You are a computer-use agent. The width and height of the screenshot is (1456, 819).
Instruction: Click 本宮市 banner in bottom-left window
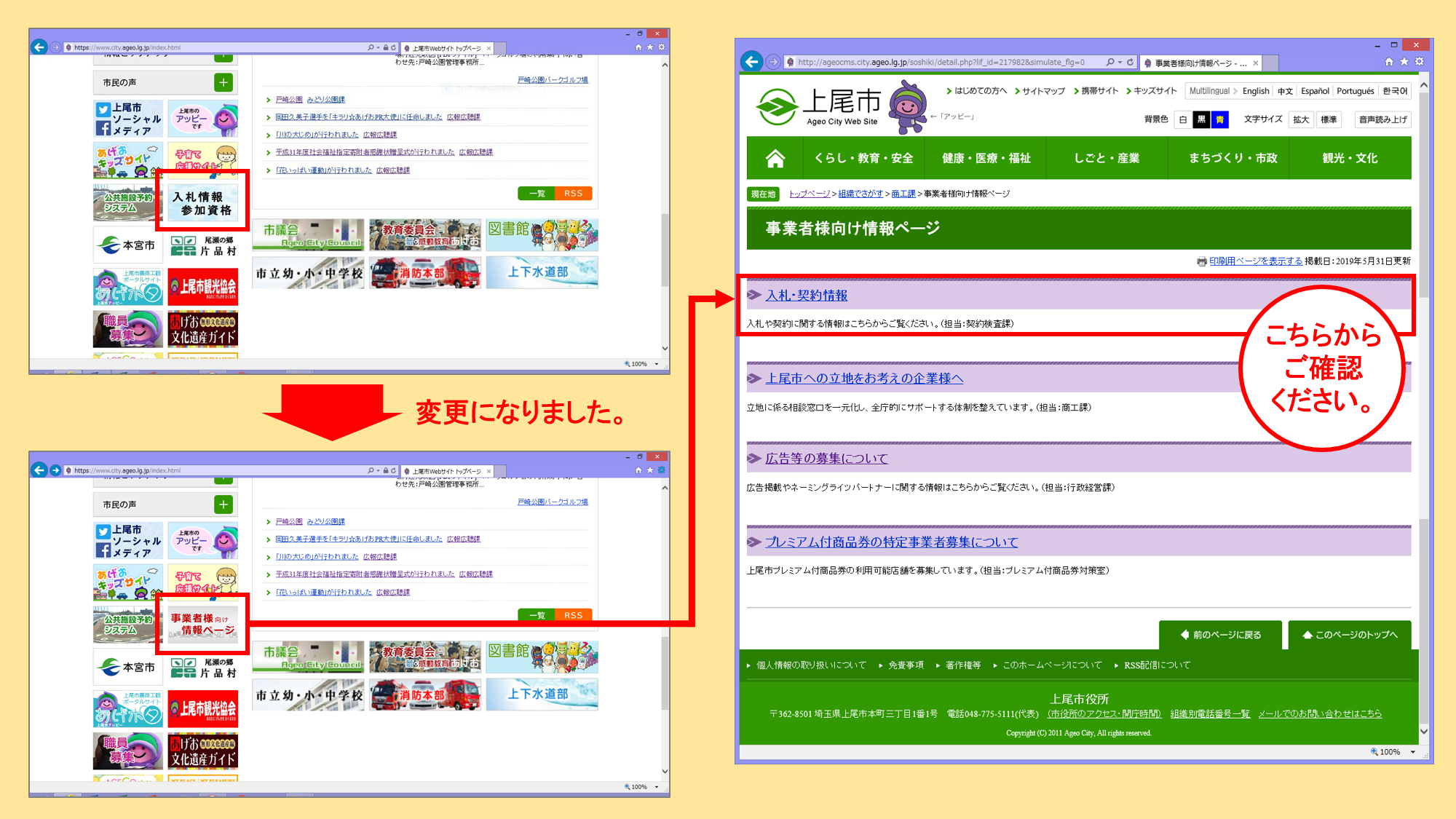[x=128, y=667]
